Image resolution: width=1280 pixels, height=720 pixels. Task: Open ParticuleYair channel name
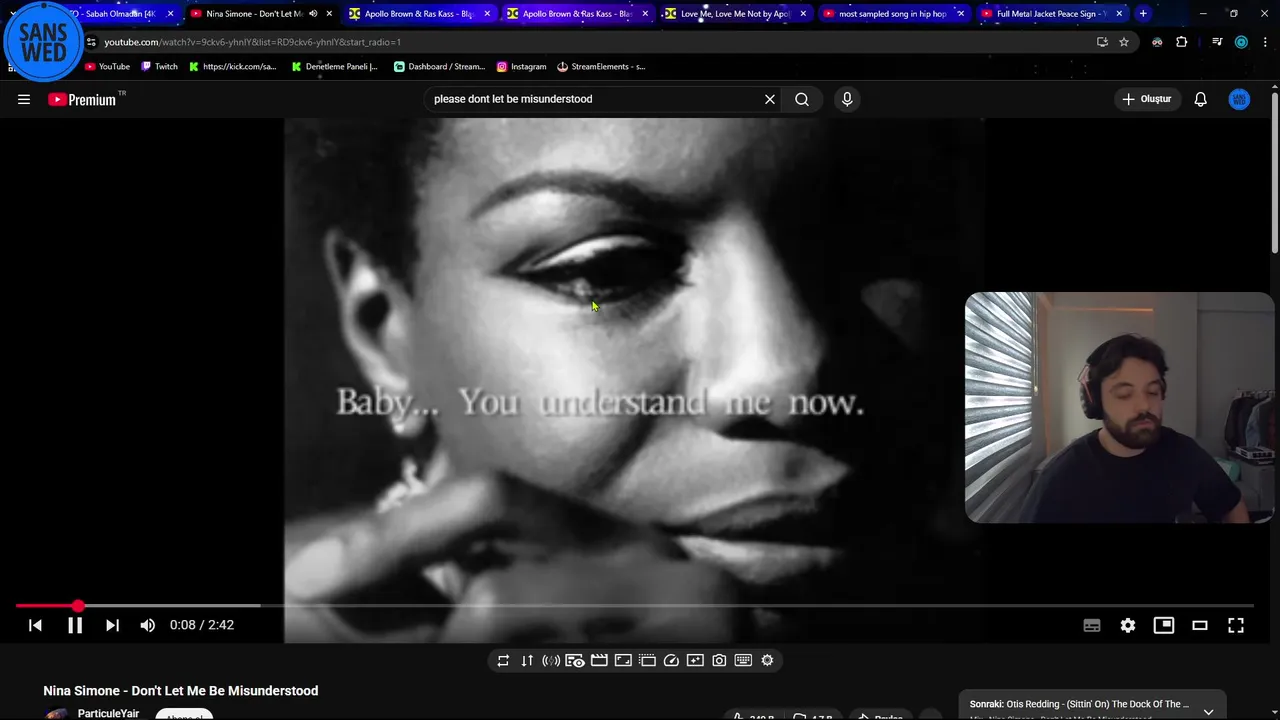point(108,714)
